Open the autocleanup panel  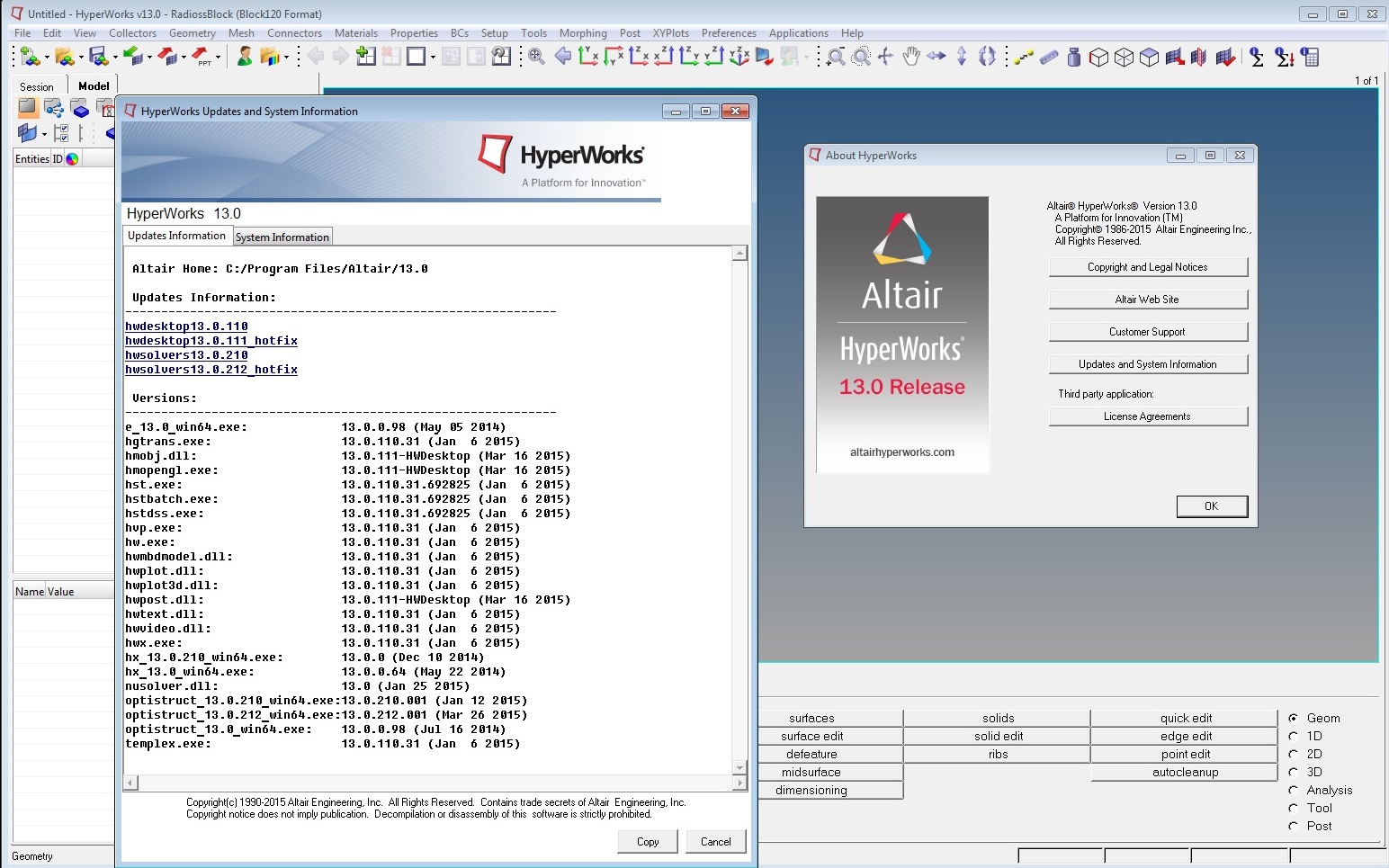click(1186, 773)
